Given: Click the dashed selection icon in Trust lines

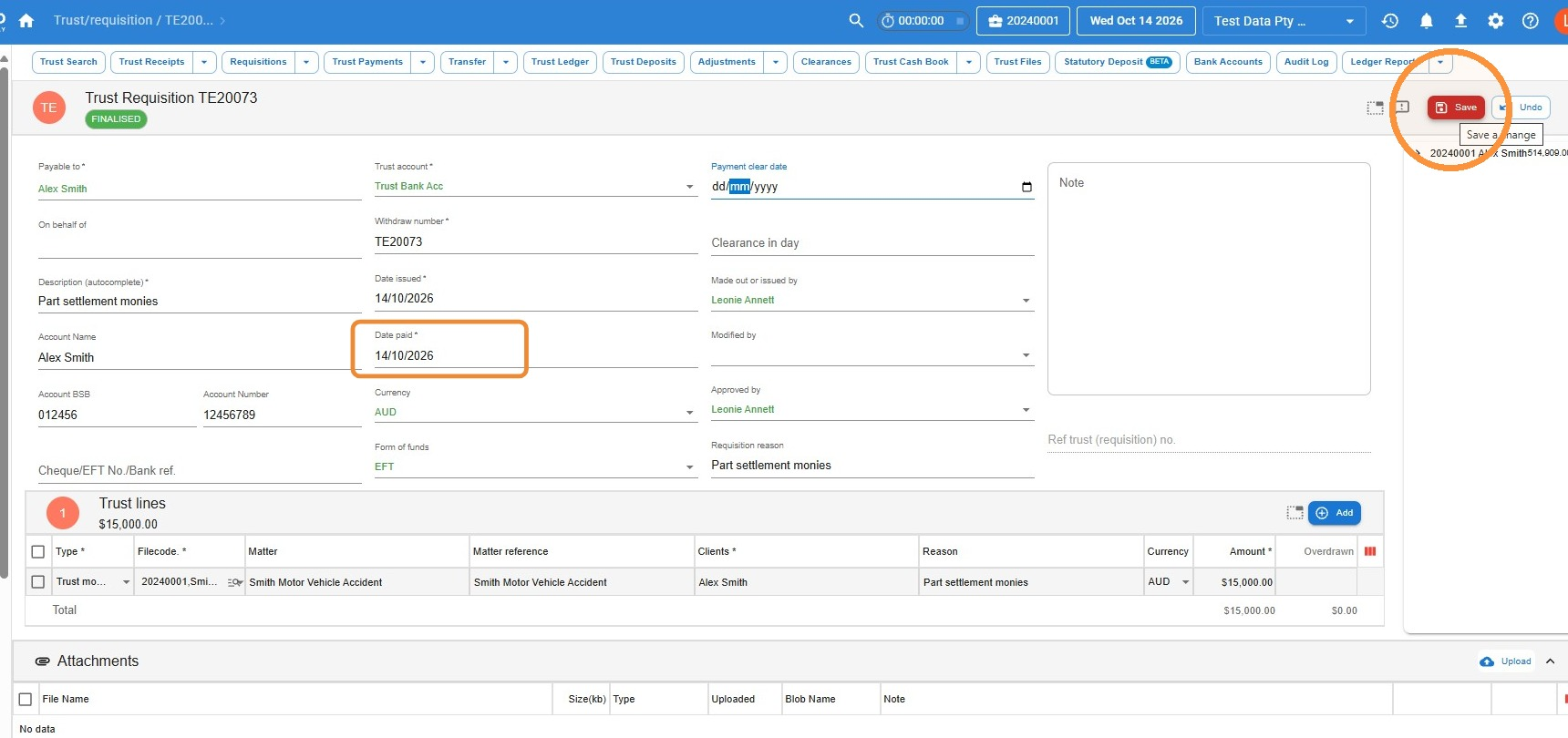Looking at the screenshot, I should pos(1295,513).
